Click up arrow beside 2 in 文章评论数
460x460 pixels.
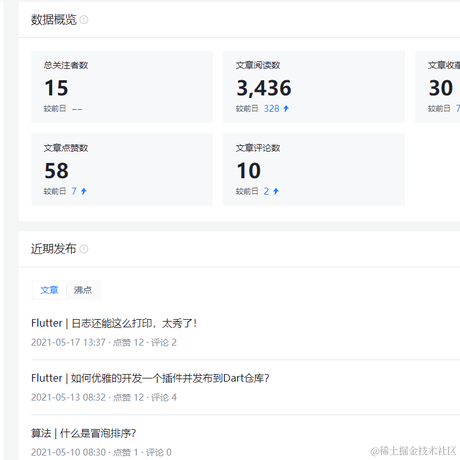[x=276, y=191]
